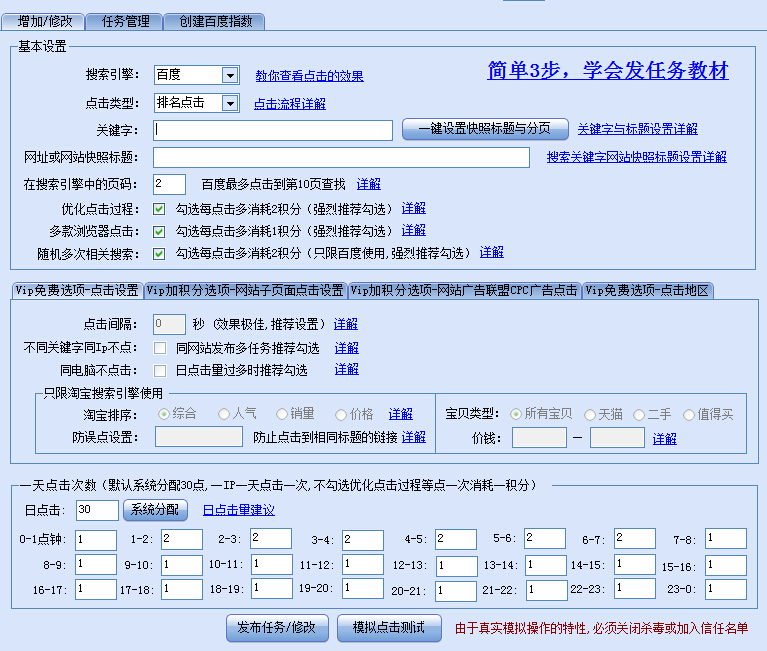The width and height of the screenshot is (767, 651).
Task: Open 详解 link for 优化点击过程
Action: (413, 208)
